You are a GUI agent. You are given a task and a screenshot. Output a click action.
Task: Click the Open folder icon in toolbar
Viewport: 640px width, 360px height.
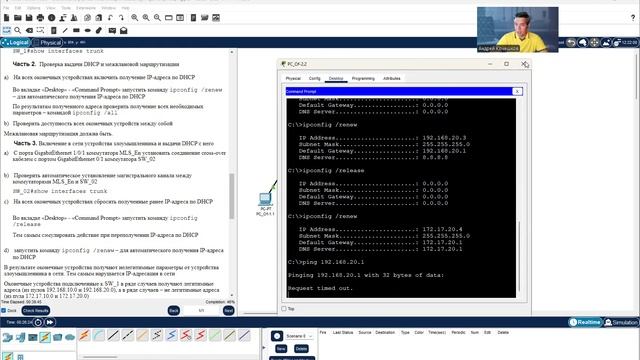(18, 18)
